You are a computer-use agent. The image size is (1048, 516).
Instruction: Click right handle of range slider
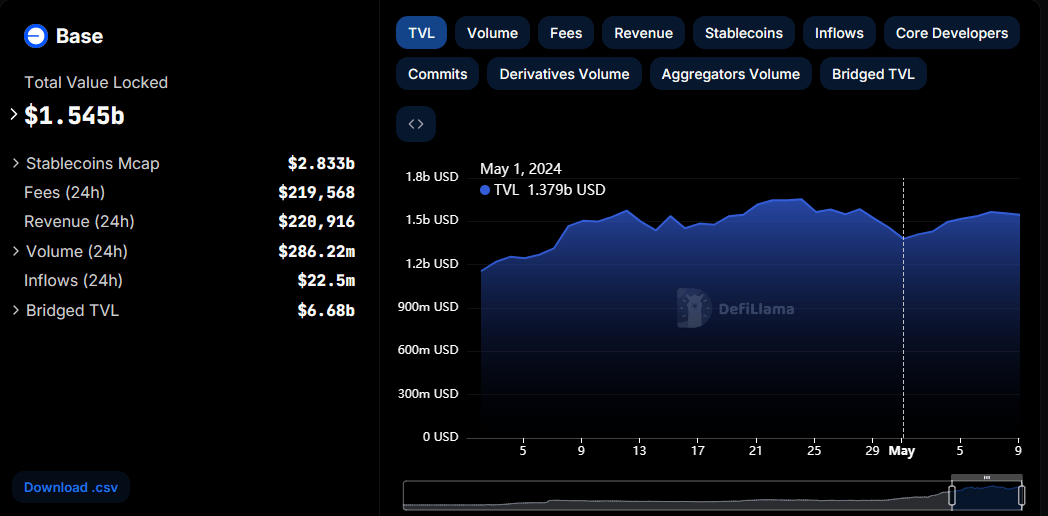(x=1021, y=496)
